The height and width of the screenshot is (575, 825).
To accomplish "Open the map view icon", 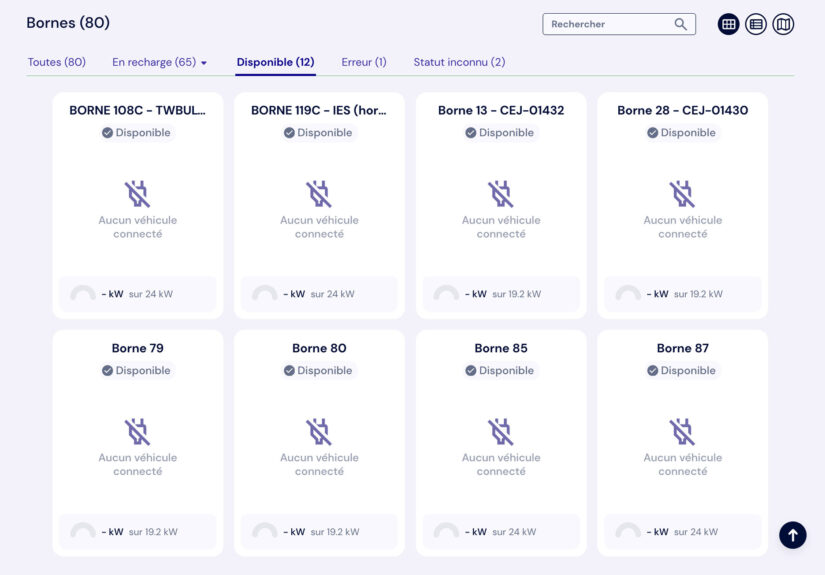I will point(783,24).
